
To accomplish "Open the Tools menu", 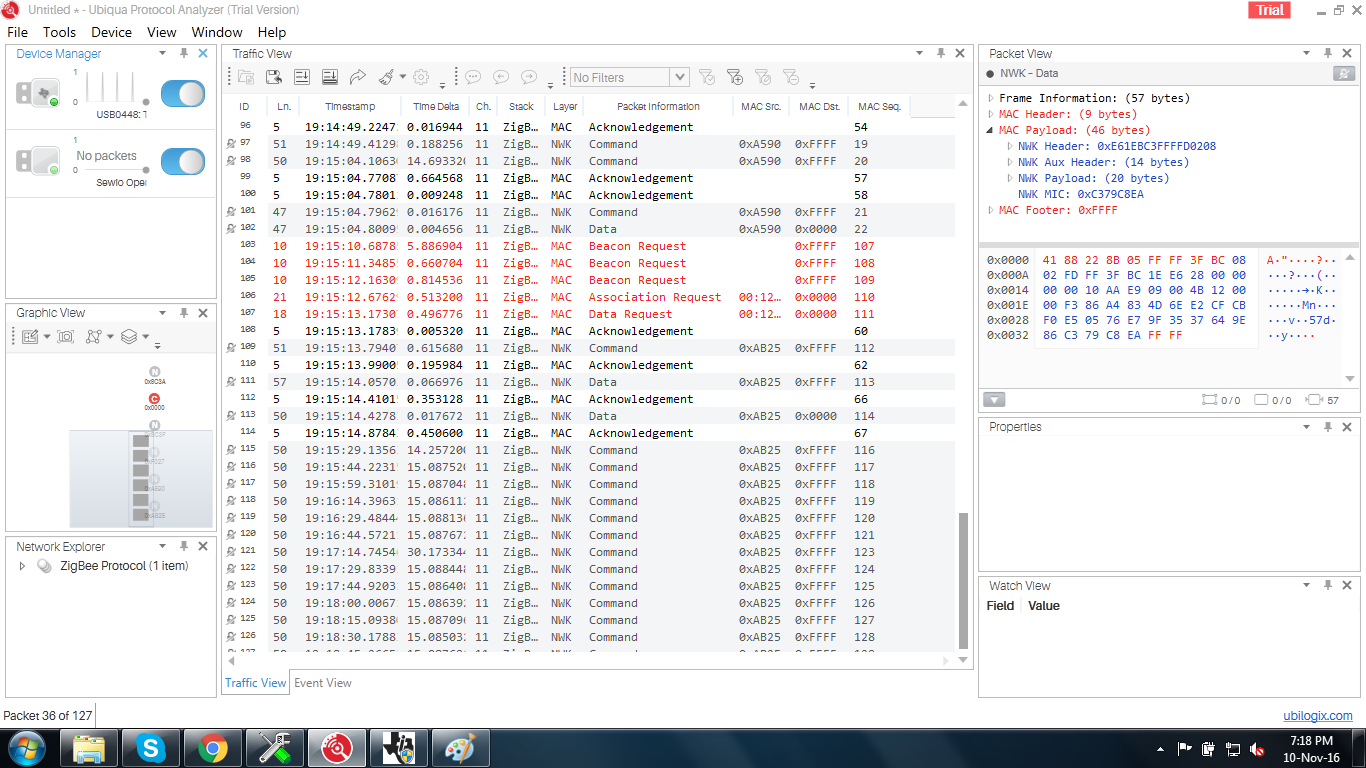I will [x=60, y=32].
